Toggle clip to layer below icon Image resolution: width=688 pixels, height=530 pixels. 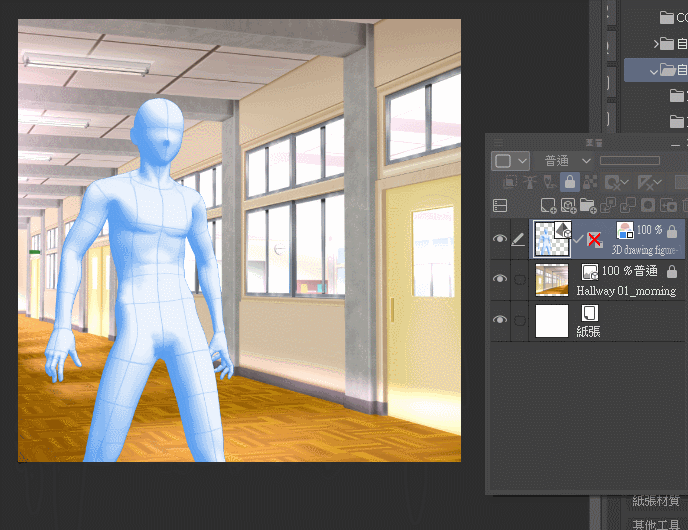point(509,182)
